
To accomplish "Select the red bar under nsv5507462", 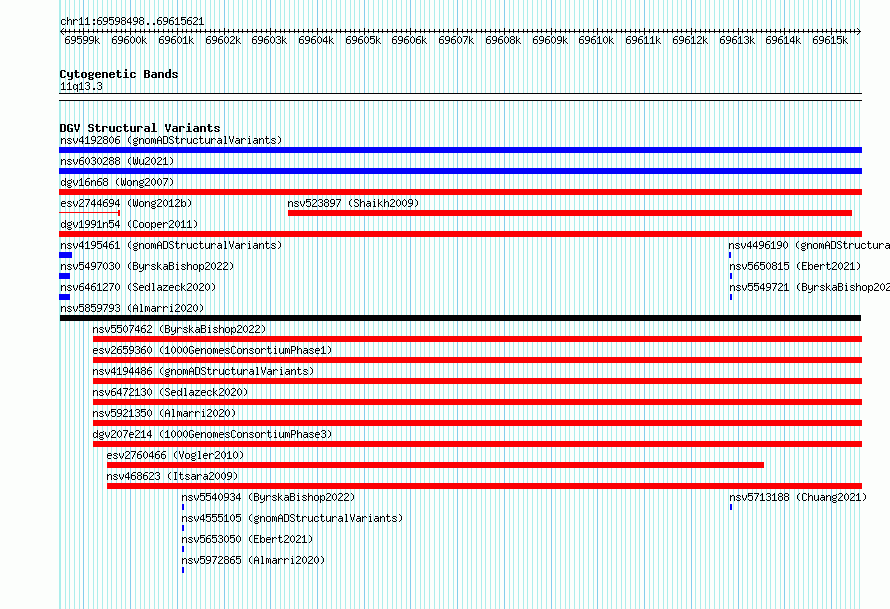I will pos(477,339).
